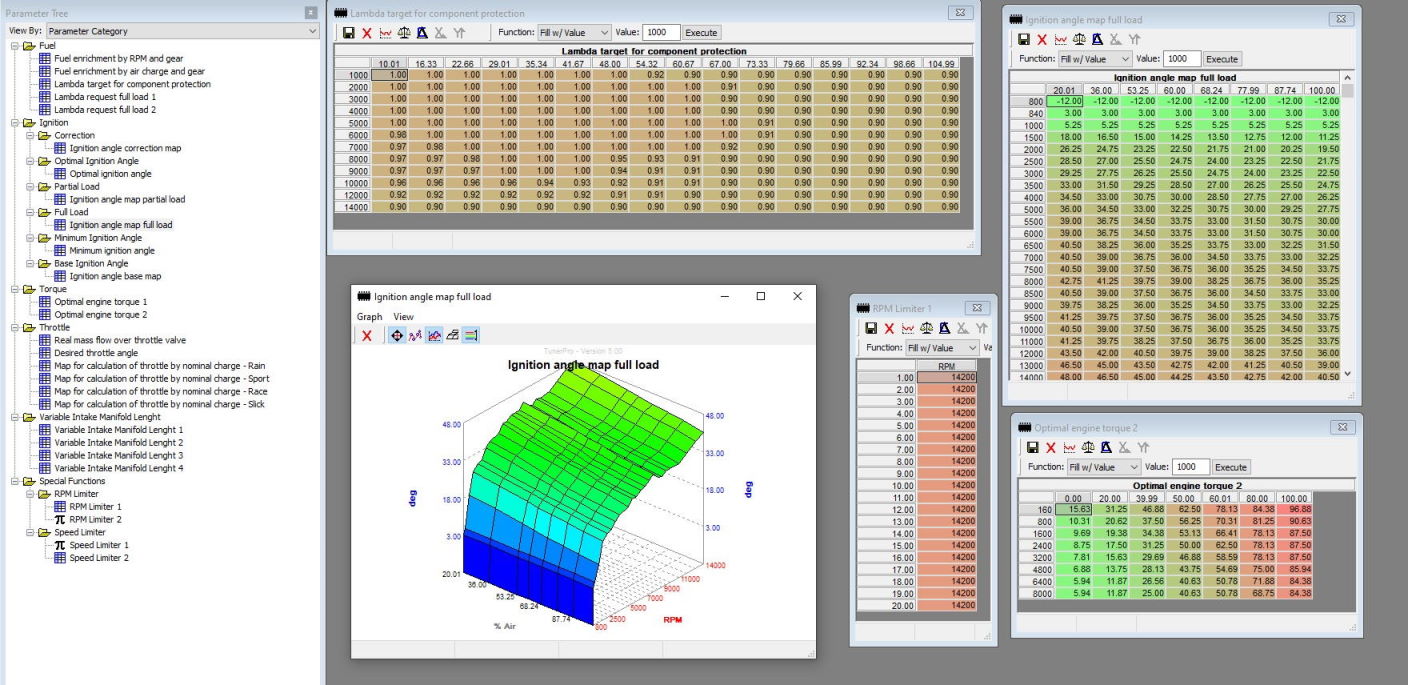
Task: Toggle the rotate/move crosshair tool in graph toolbar
Action: [396, 336]
